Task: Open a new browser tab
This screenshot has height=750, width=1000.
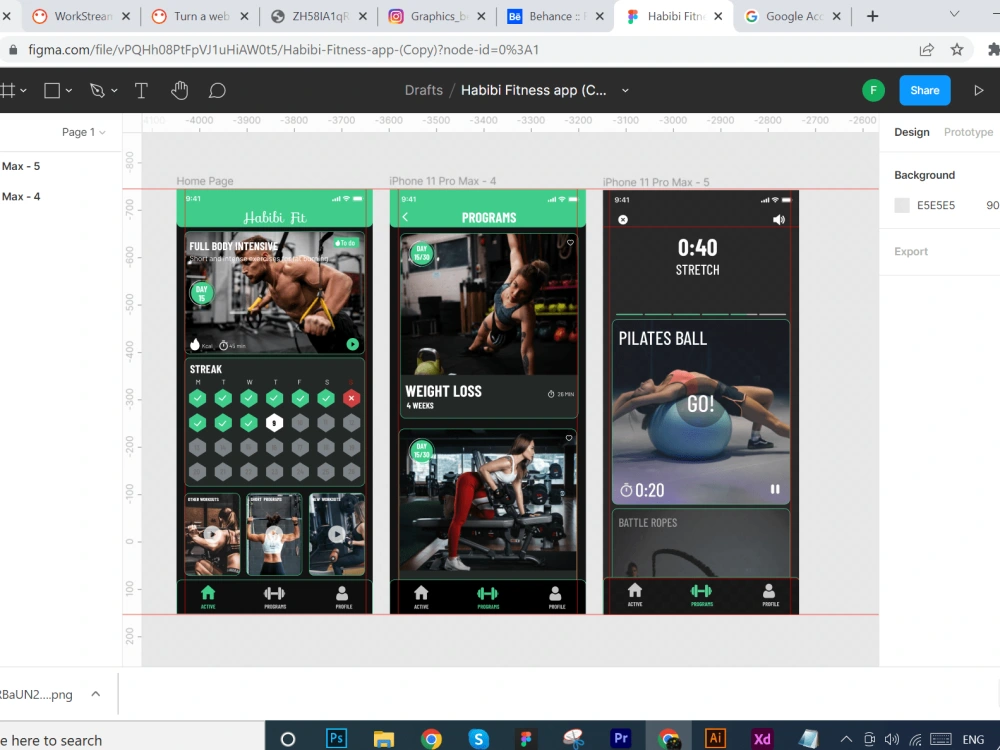Action: (x=872, y=17)
